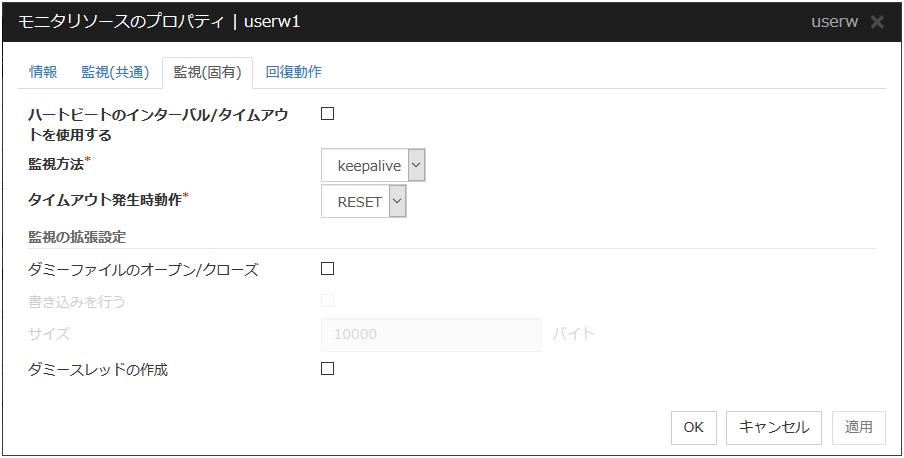
Task: Toggle the 書き込みを行う checkbox
Action: pos(327,300)
